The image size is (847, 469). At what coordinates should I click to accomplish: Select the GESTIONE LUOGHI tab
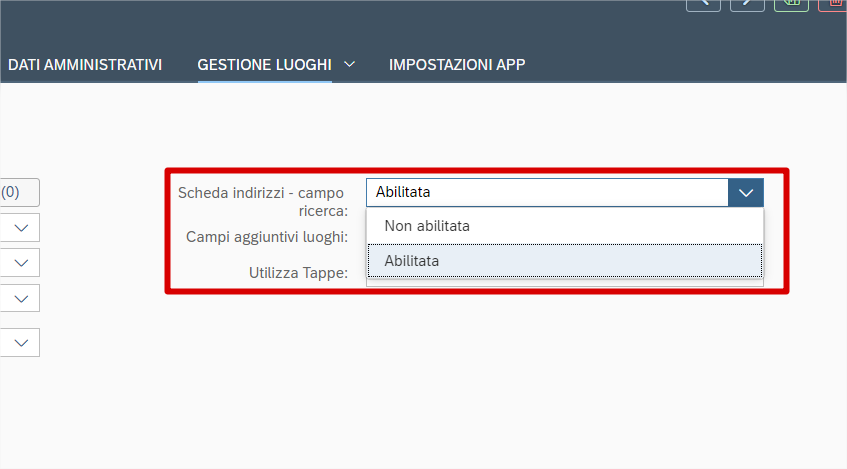point(264,64)
